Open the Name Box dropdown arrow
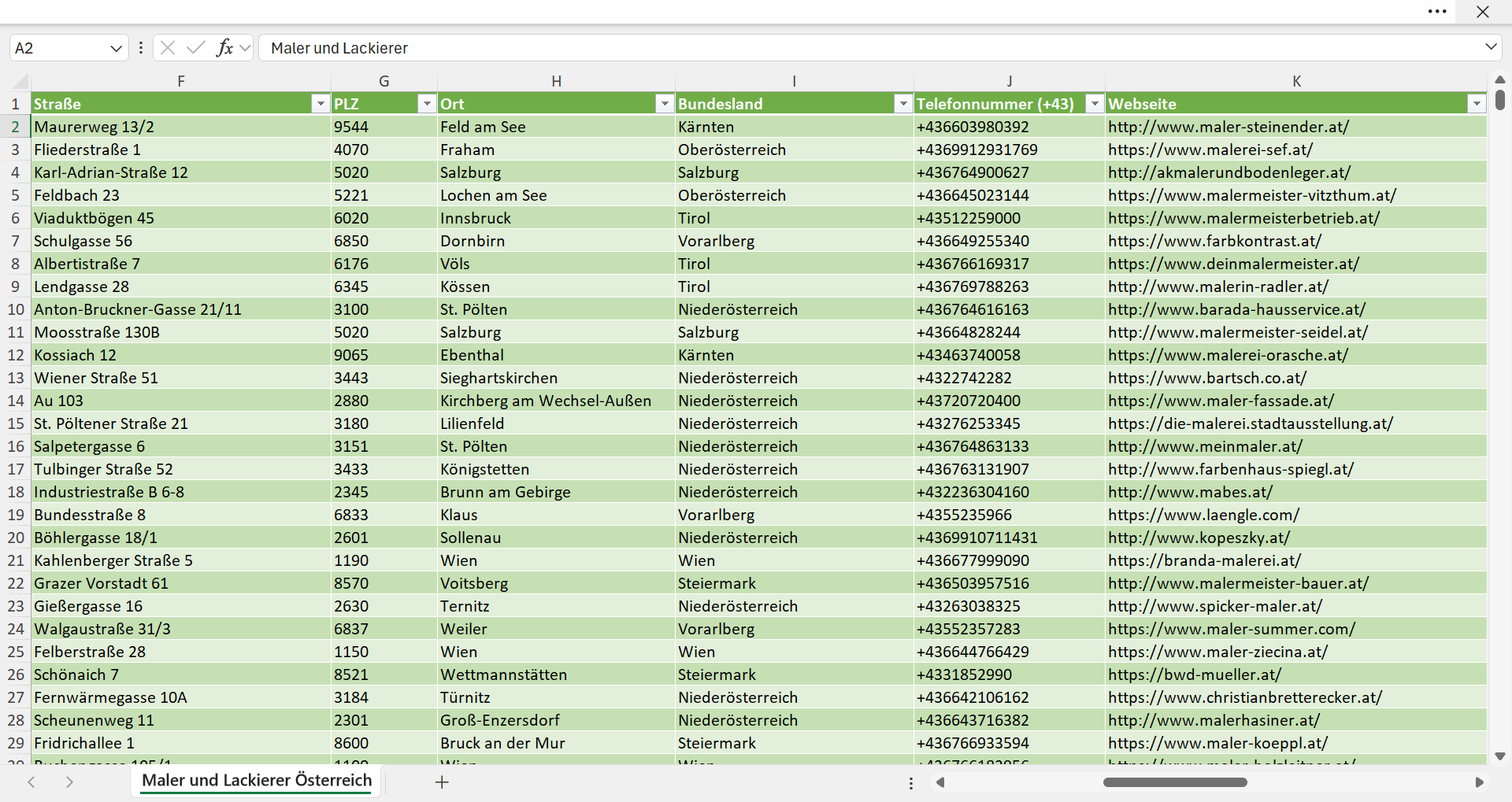The height and width of the screenshot is (802, 1512). coord(116,48)
